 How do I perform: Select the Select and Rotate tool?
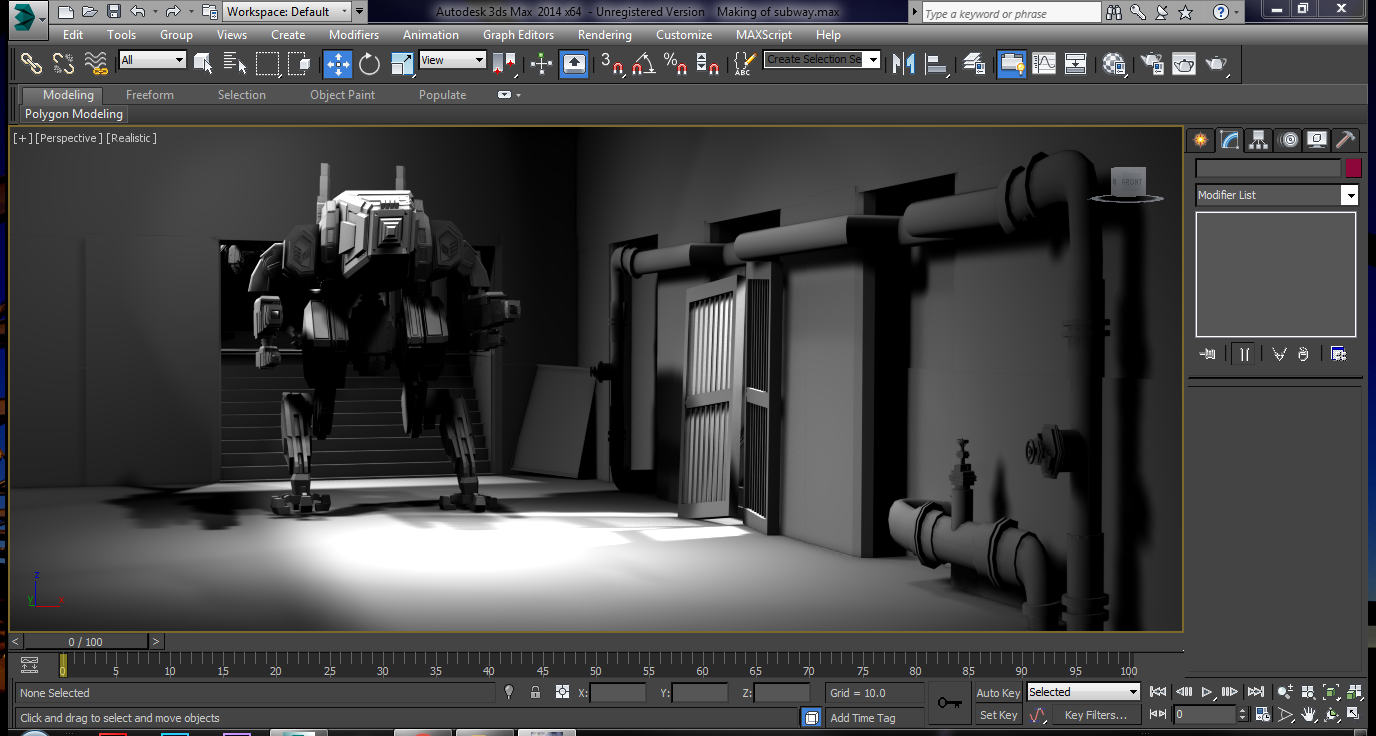click(370, 64)
